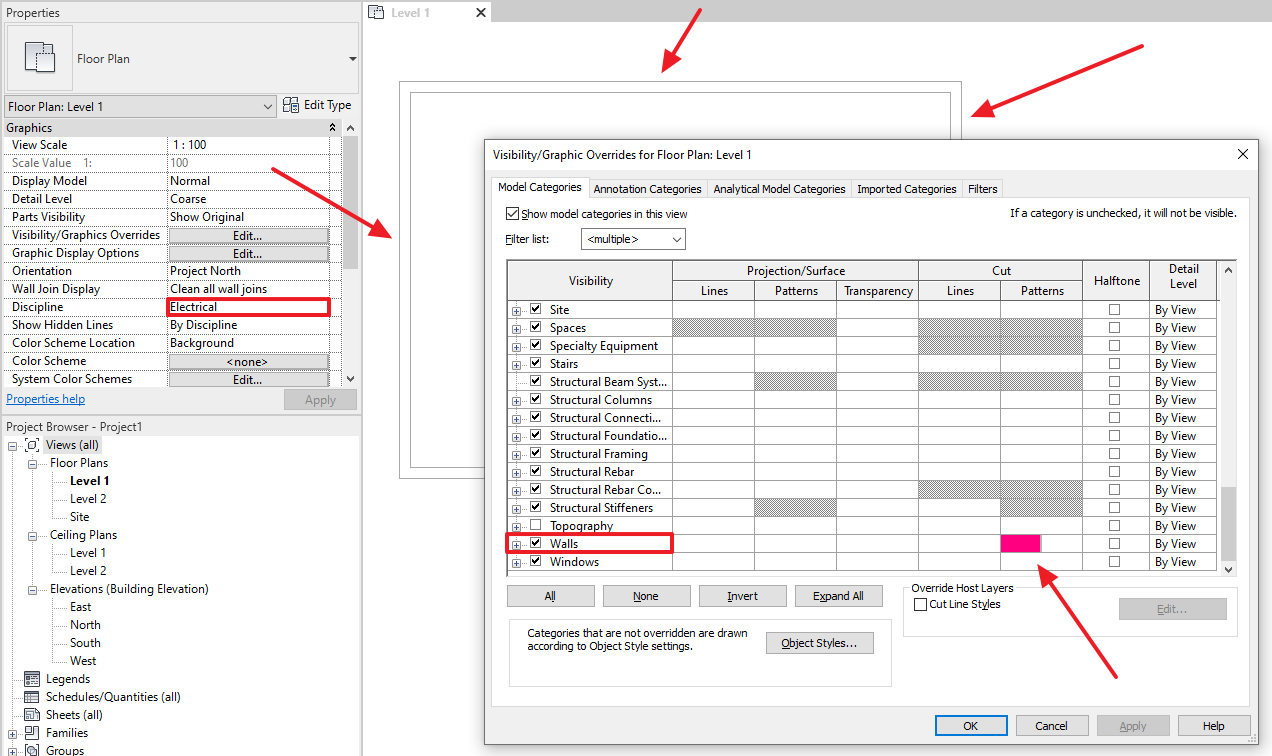Click the Color Scheme <none> button
Screen dimensions: 1272x756
coord(248,361)
